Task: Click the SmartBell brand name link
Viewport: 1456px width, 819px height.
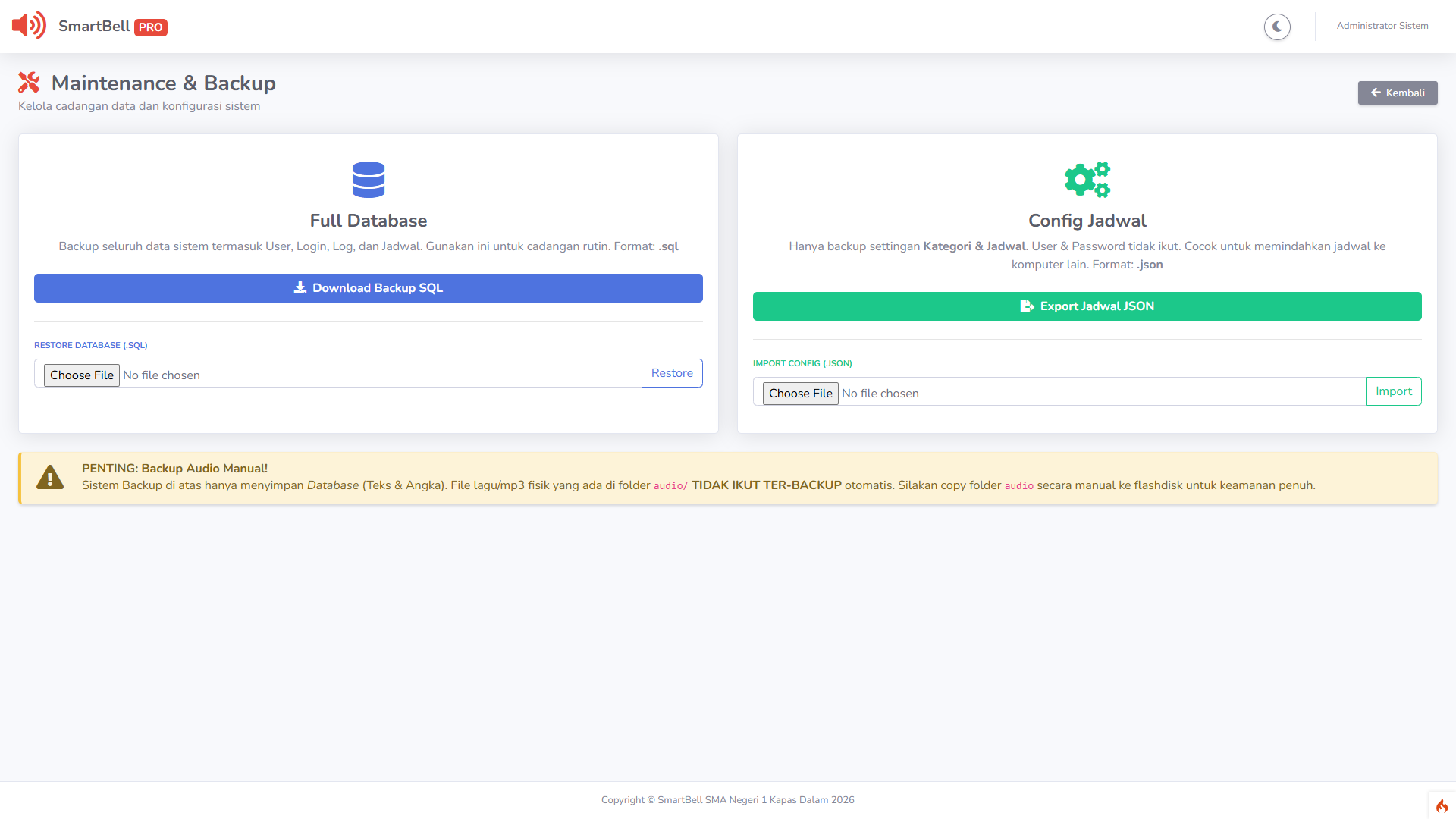Action: (94, 26)
